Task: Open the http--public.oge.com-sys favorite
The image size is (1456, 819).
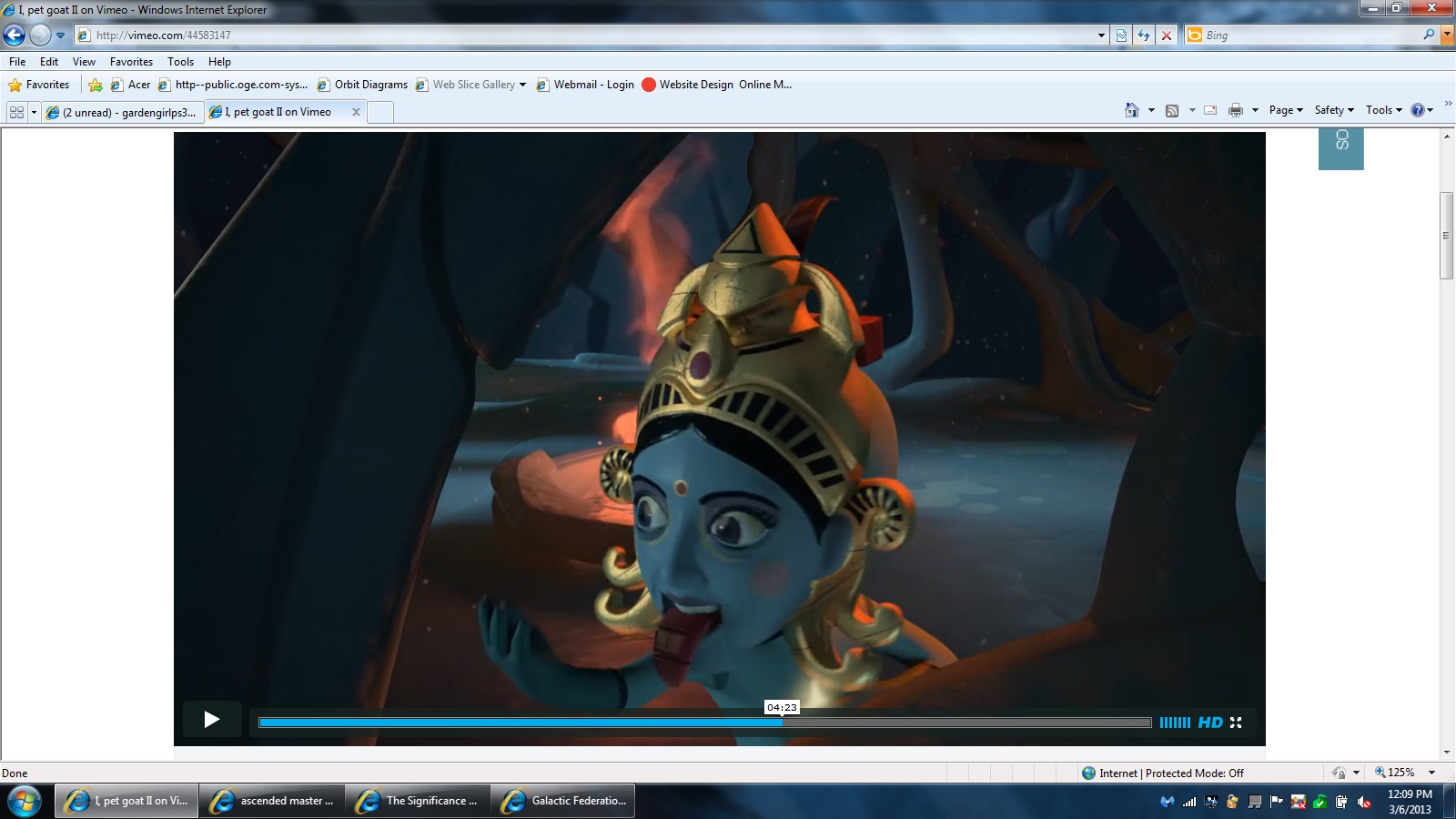Action: tap(233, 85)
